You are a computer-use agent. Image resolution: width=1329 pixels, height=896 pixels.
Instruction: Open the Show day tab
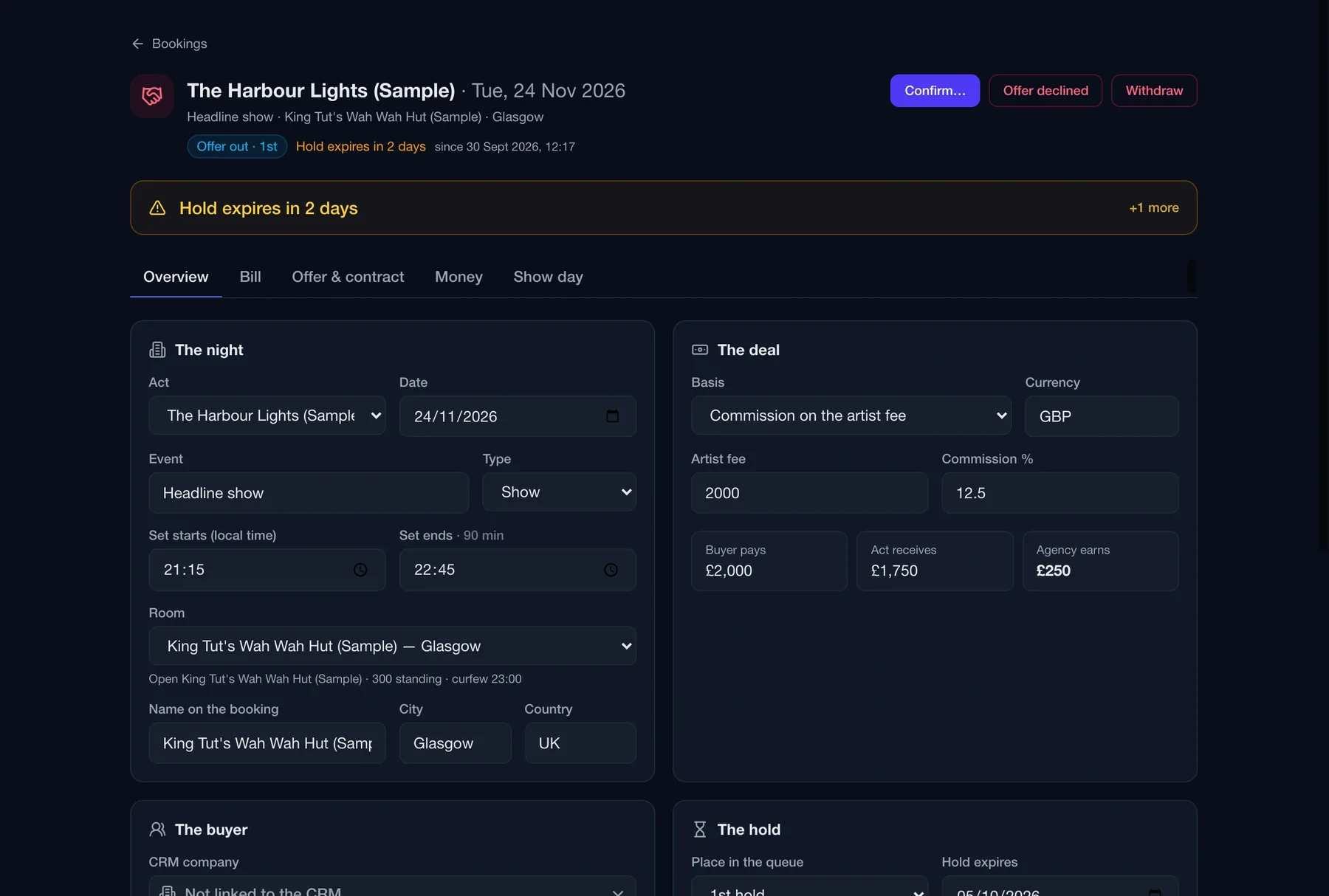(548, 277)
